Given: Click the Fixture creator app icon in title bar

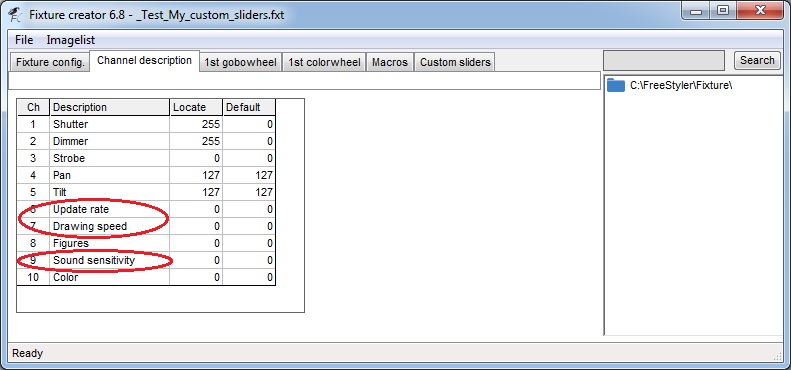Looking at the screenshot, I should click(15, 14).
